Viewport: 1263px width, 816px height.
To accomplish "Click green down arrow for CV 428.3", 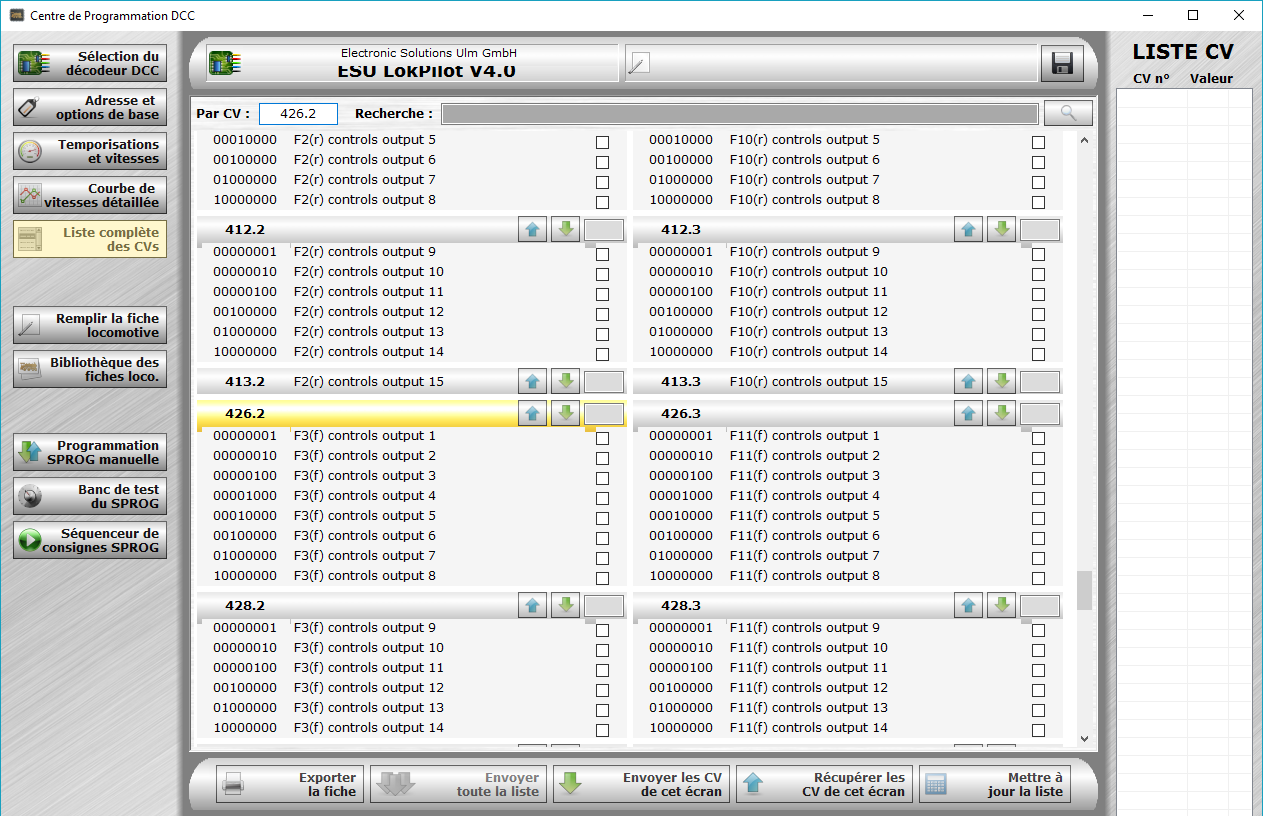I will 1001,606.
